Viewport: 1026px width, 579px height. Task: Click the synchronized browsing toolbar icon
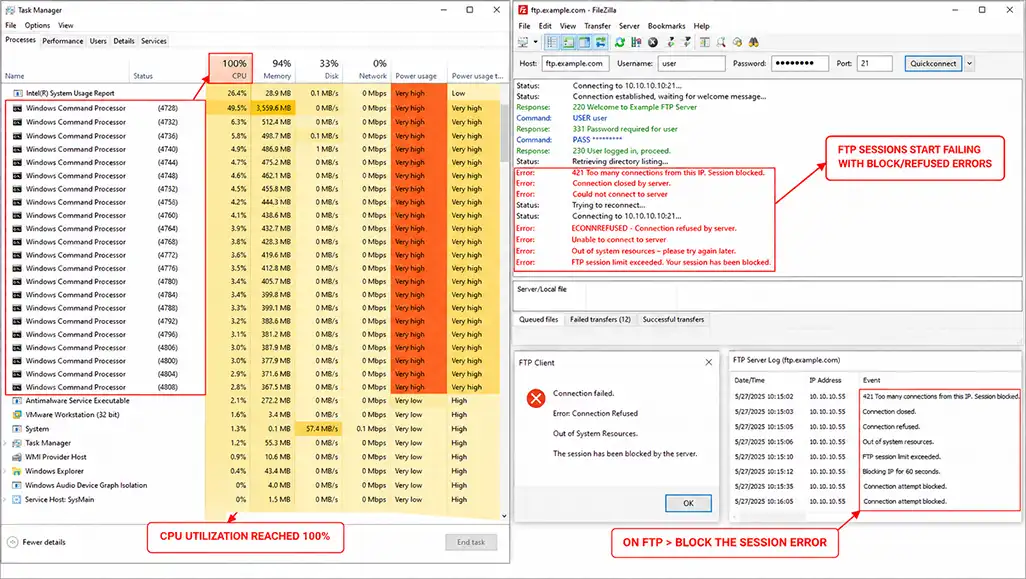click(x=737, y=42)
